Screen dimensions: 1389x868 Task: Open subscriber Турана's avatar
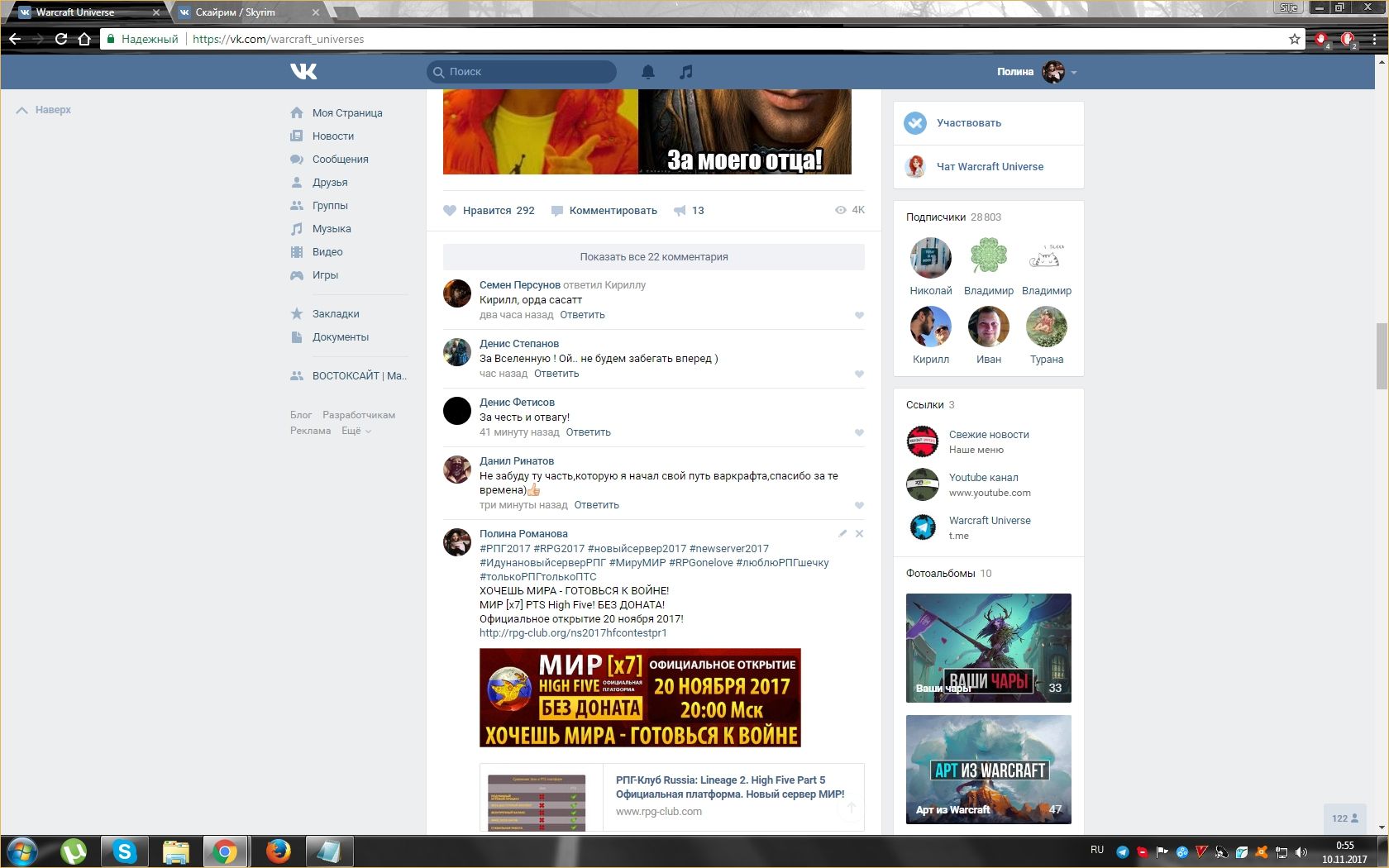point(1047,327)
